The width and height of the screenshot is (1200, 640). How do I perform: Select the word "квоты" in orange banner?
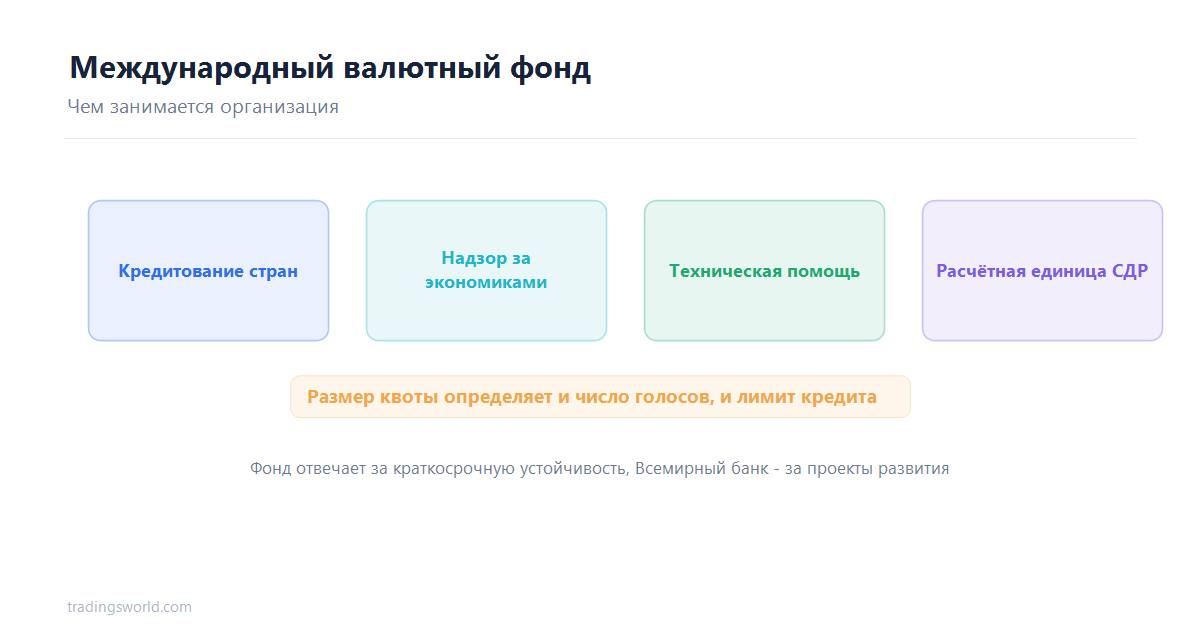point(410,397)
